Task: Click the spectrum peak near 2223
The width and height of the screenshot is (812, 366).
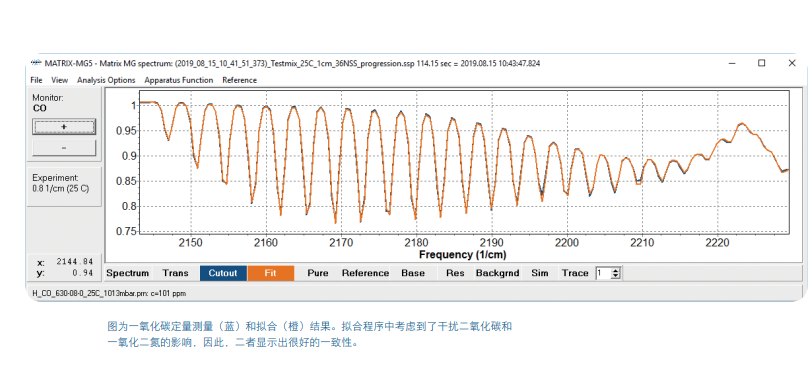Action: pyautogui.click(x=742, y=124)
